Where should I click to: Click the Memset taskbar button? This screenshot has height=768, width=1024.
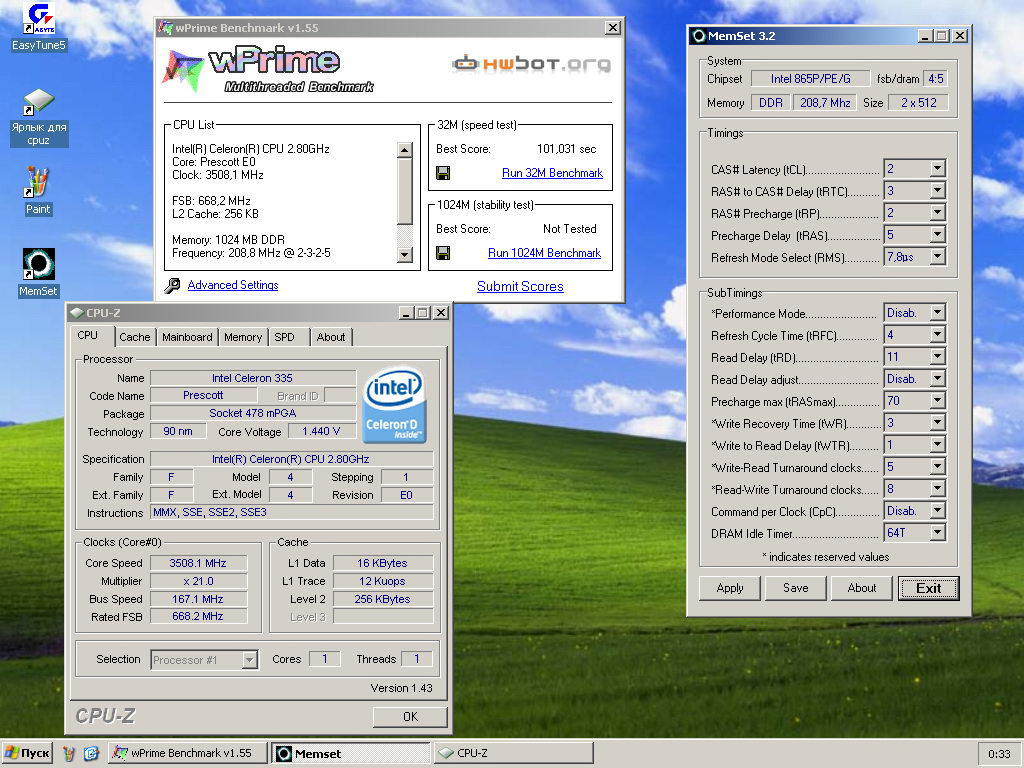[x=351, y=753]
